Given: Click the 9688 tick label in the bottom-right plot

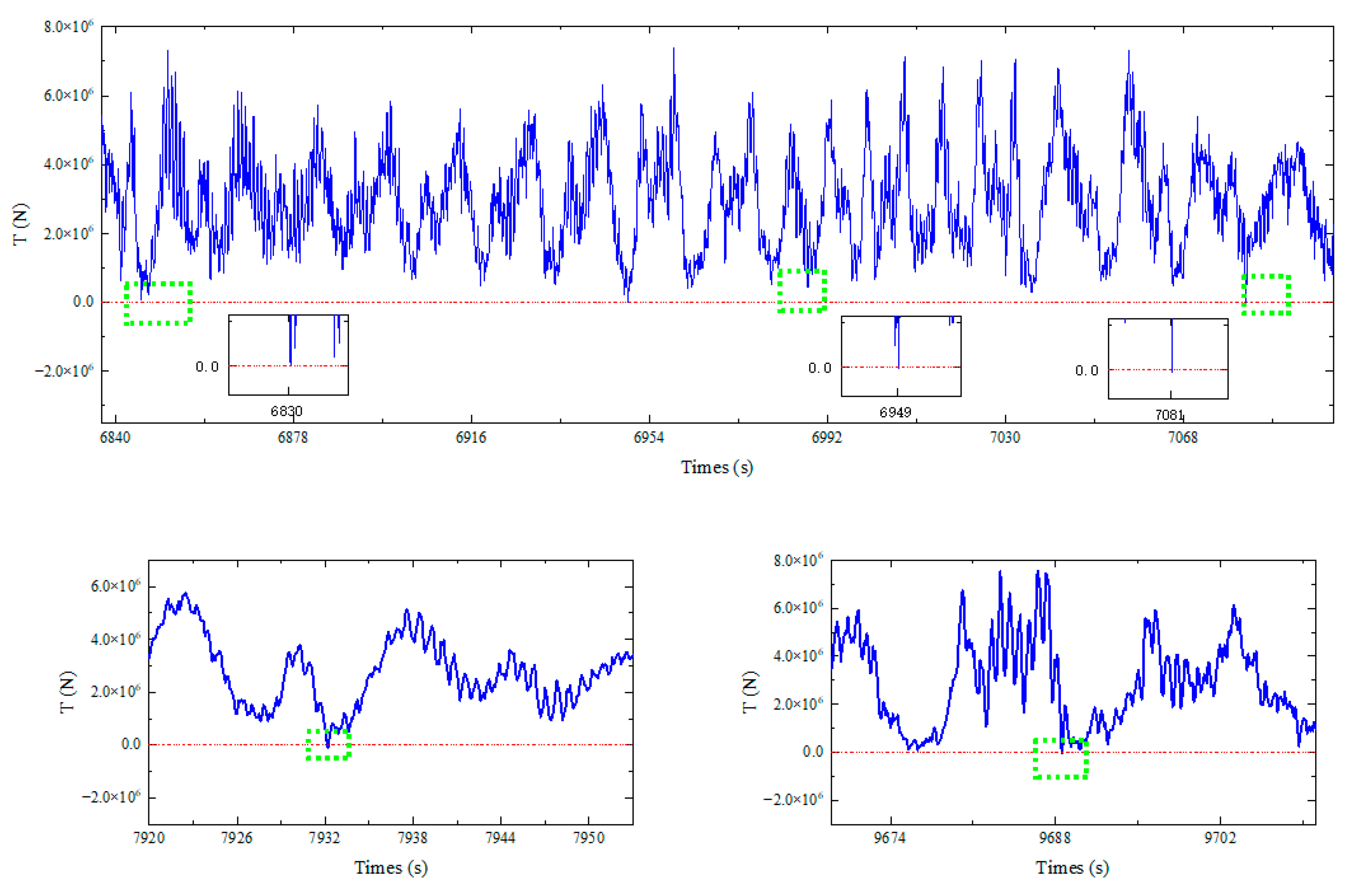Looking at the screenshot, I should (1055, 838).
